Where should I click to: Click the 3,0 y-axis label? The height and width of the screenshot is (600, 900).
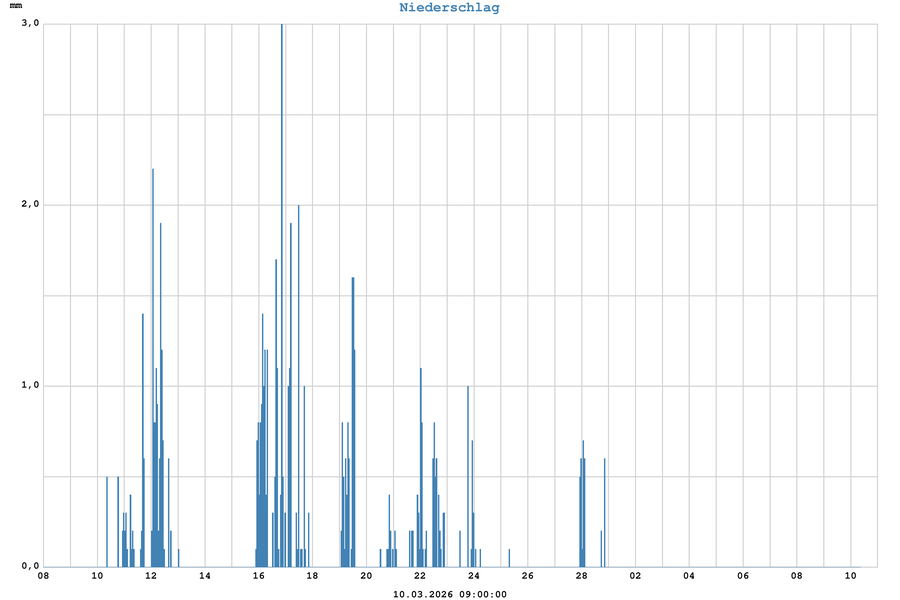(30, 23)
